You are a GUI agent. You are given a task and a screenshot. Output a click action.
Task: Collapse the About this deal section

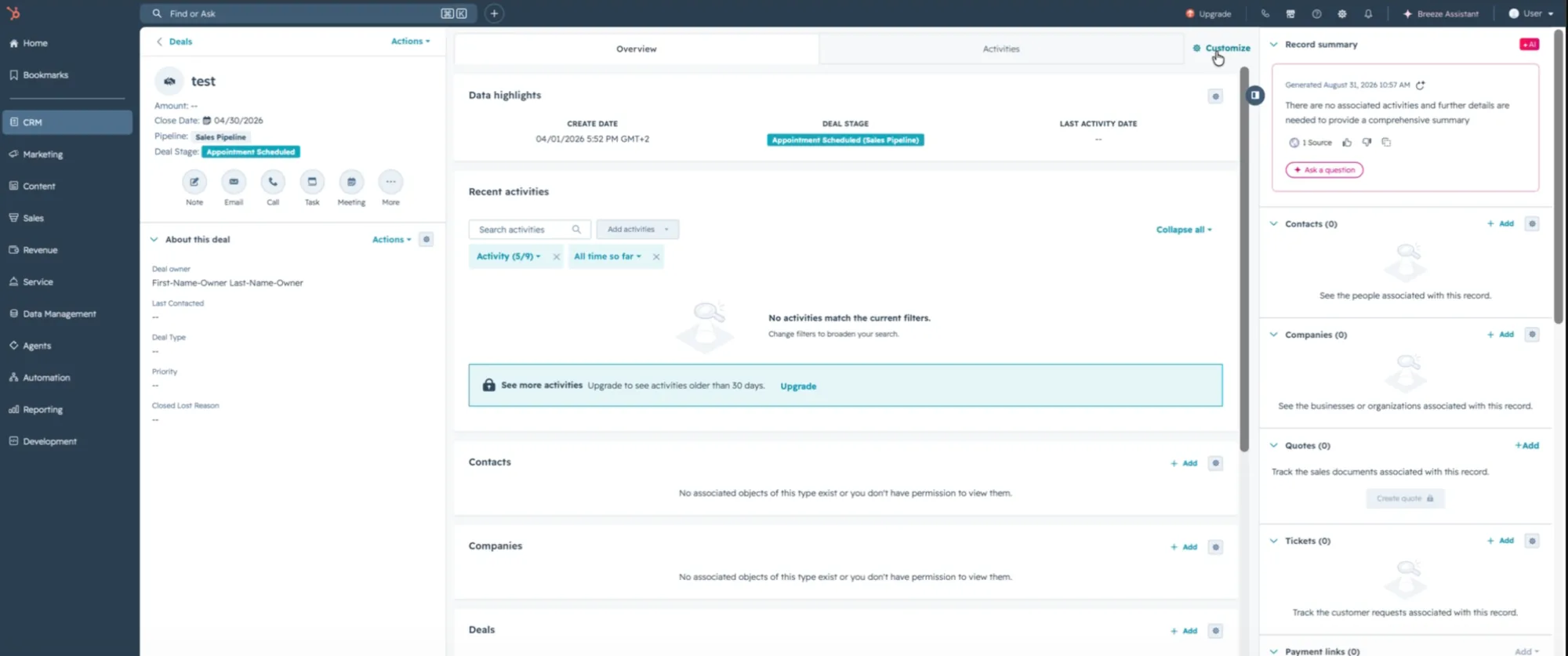coord(154,239)
